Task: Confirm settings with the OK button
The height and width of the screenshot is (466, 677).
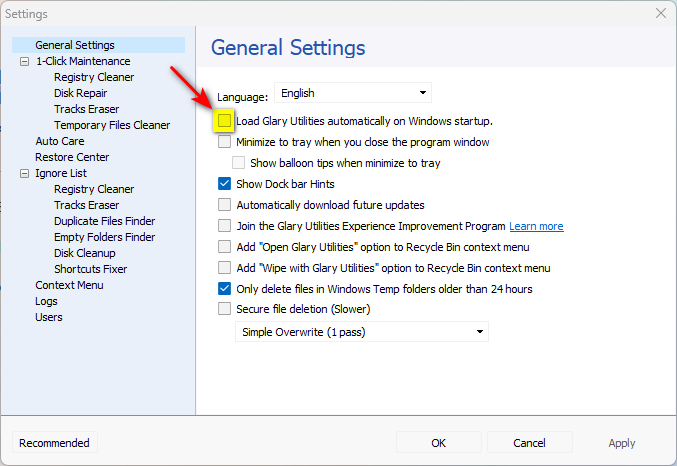Action: (439, 443)
